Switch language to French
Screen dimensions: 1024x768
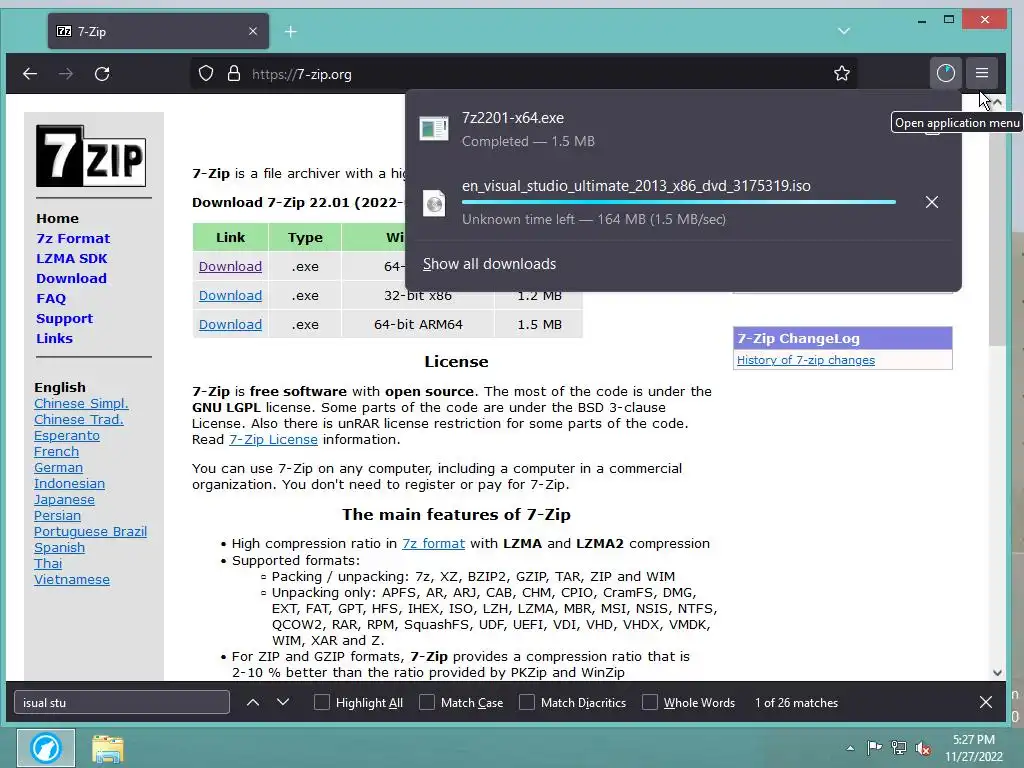(56, 451)
